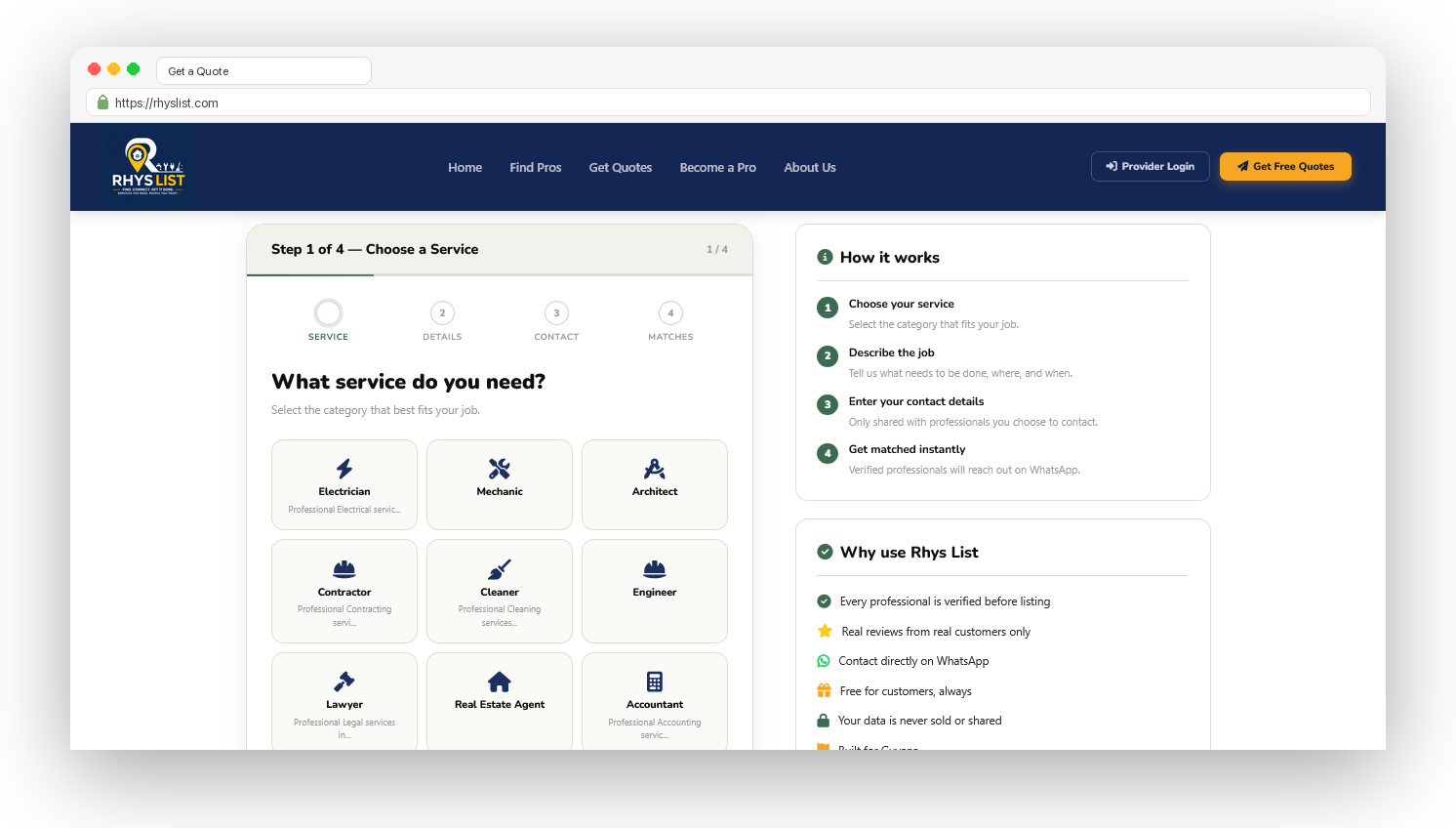Image resolution: width=1456 pixels, height=828 pixels.
Task: Jump to step 4 Matches circle
Action: 670,313
